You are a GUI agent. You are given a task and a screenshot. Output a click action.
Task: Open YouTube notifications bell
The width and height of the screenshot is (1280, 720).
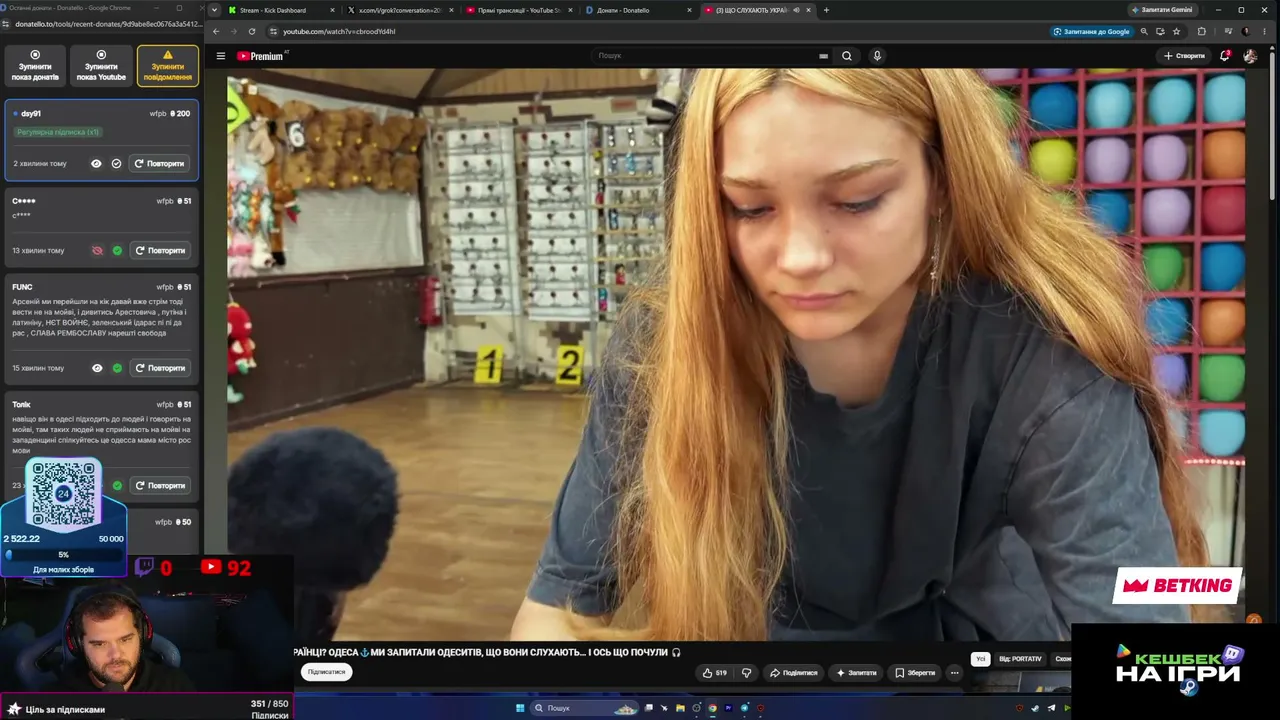1224,56
